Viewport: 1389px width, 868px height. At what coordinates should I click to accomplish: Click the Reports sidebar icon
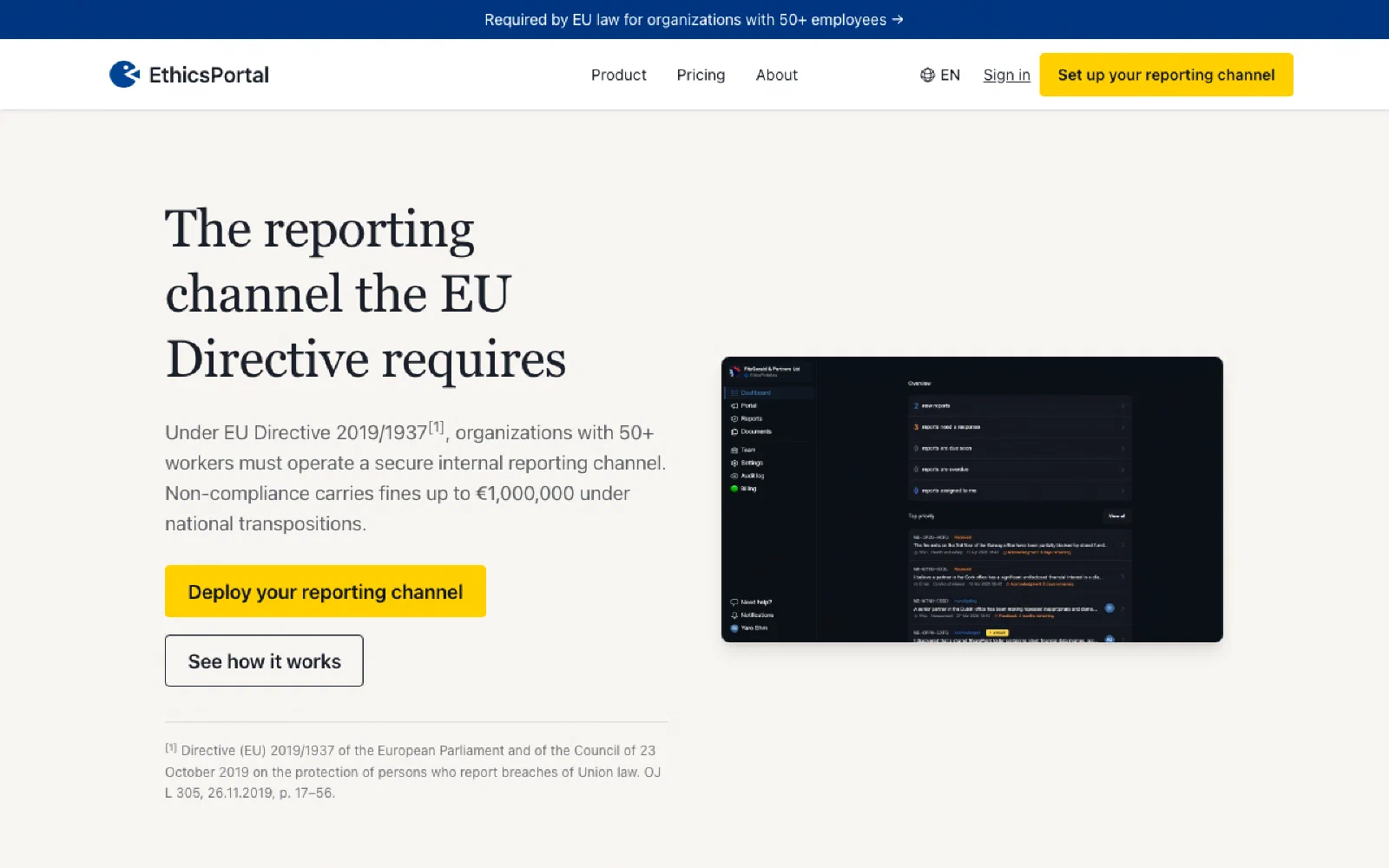click(x=734, y=418)
